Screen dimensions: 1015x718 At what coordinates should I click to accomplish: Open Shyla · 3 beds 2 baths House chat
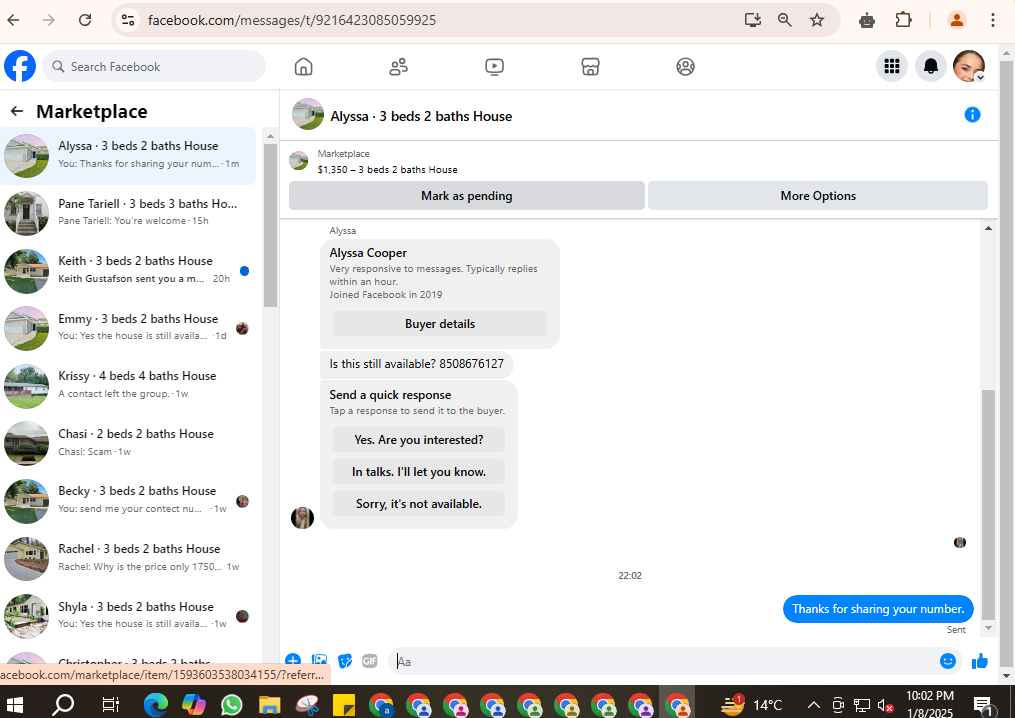[128, 616]
